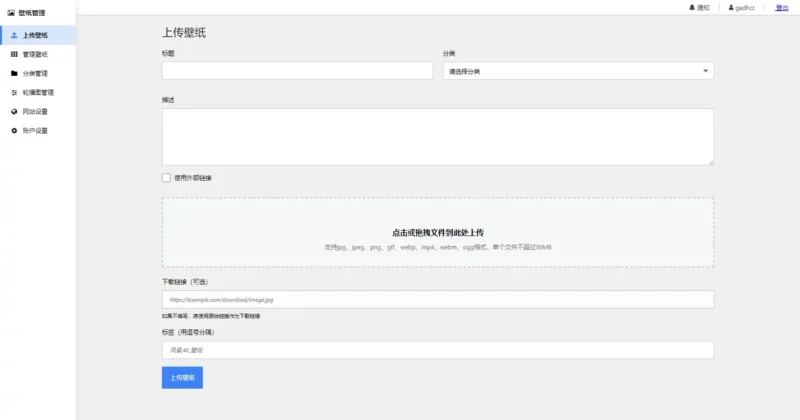Click the blue 上传壁纸 submit button
800x420 pixels.
pos(182,378)
